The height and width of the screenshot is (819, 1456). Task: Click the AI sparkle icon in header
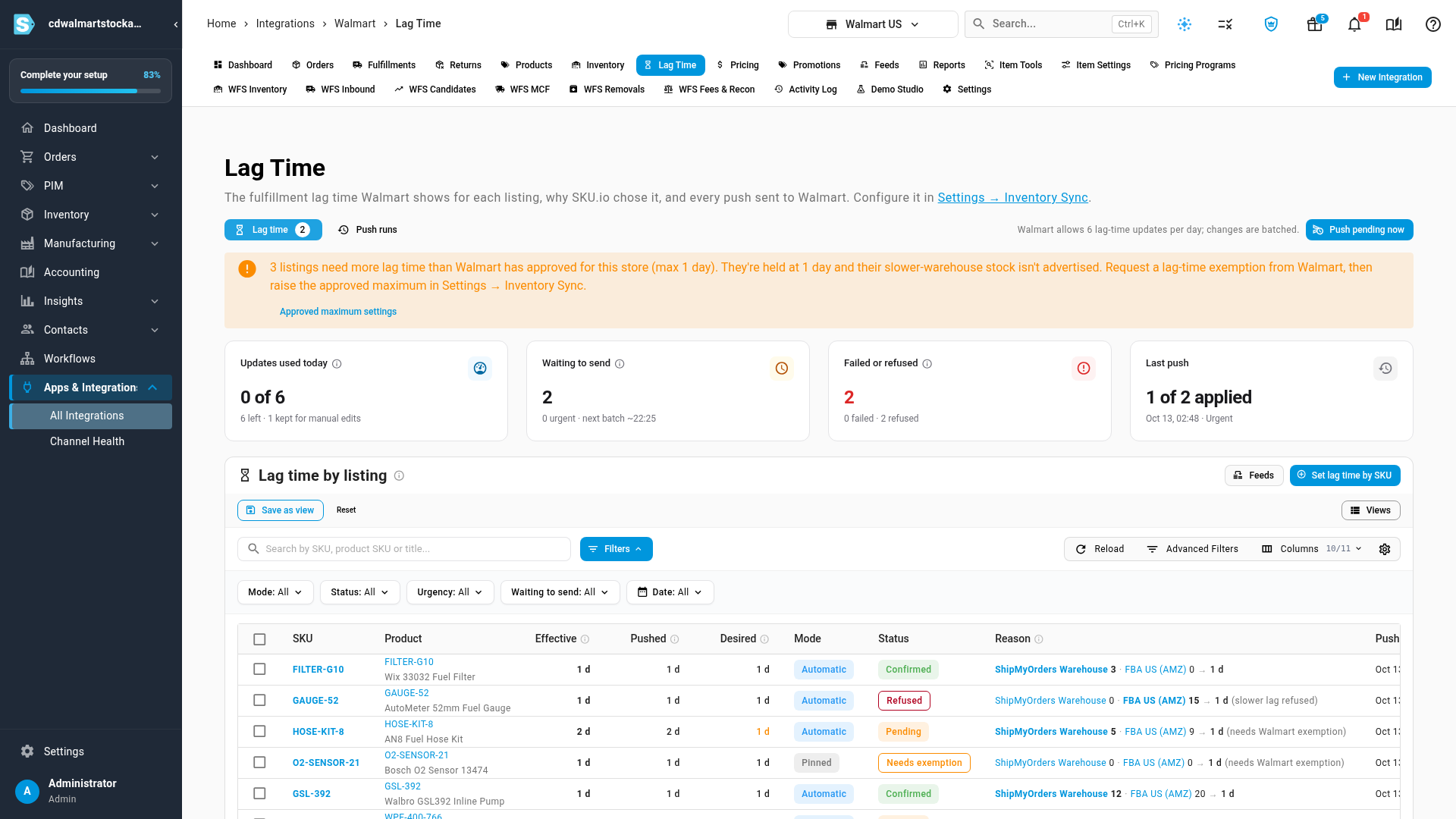1184,24
